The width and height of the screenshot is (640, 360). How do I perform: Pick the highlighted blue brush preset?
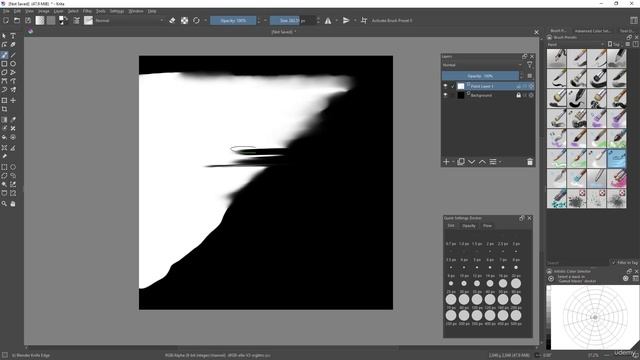point(616,159)
